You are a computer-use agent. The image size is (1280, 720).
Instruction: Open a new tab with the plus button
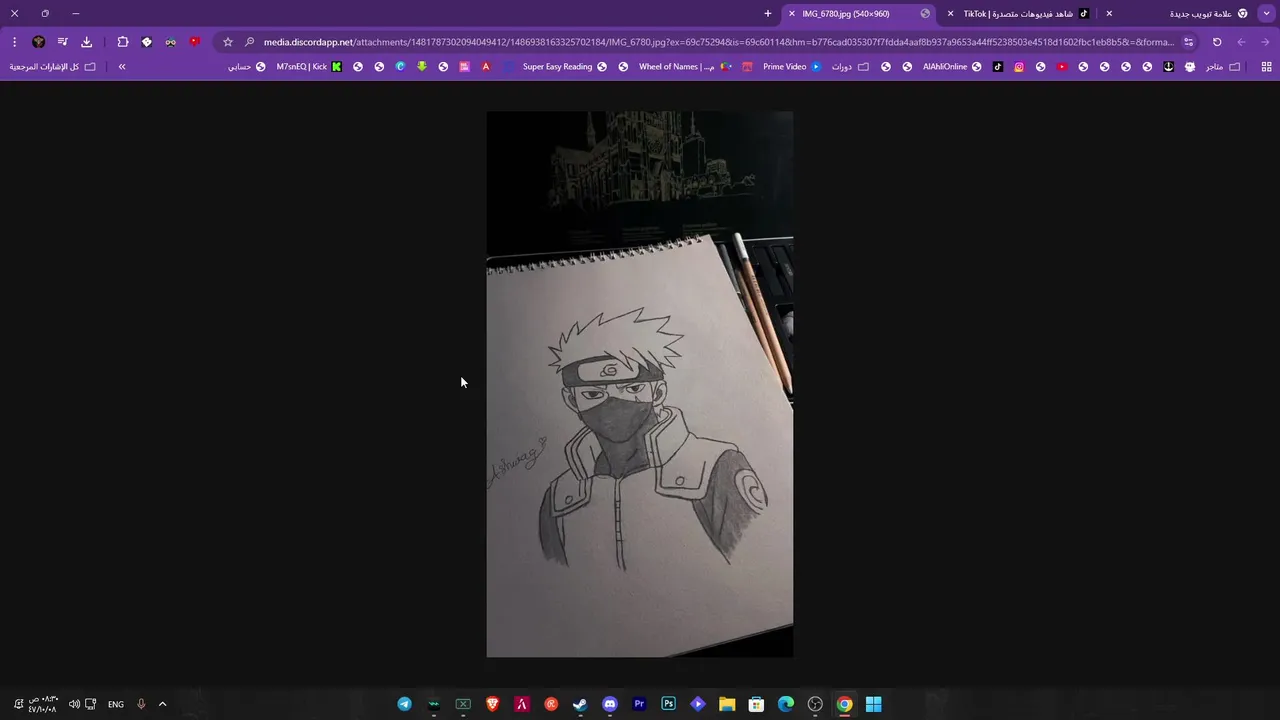[768, 14]
